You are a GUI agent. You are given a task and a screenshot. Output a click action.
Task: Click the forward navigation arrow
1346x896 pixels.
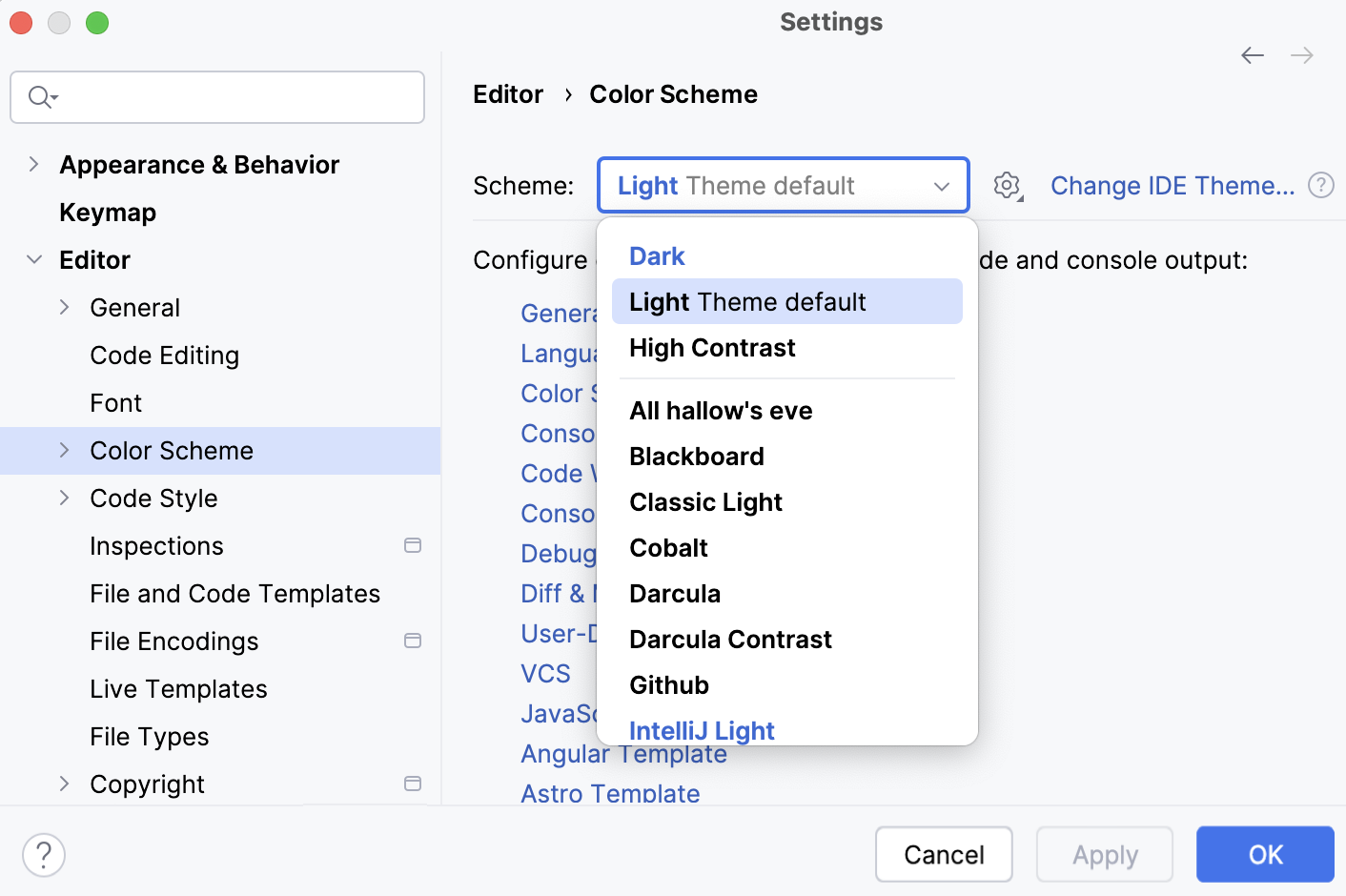[1301, 55]
